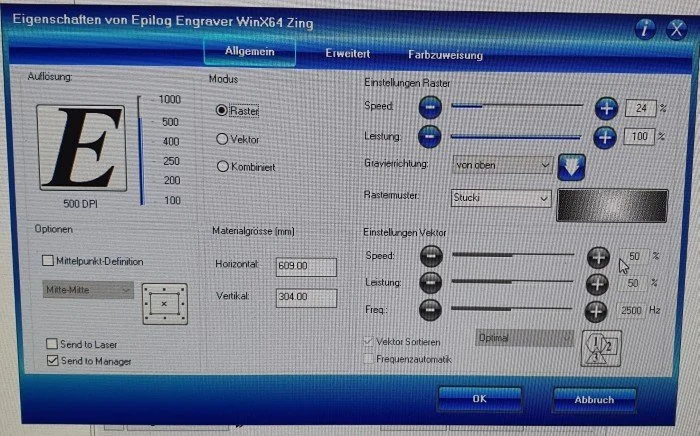Select the Vektor mode radio button
Image resolution: width=700 pixels, height=436 pixels.
tap(223, 139)
